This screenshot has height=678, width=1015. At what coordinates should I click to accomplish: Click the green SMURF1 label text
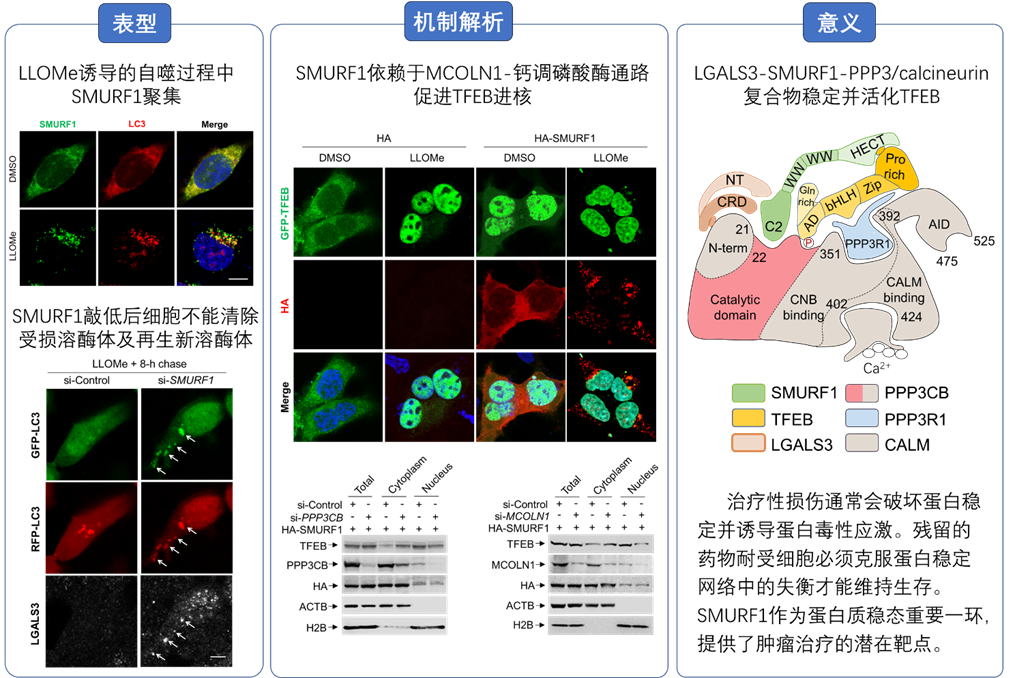tap(57, 124)
